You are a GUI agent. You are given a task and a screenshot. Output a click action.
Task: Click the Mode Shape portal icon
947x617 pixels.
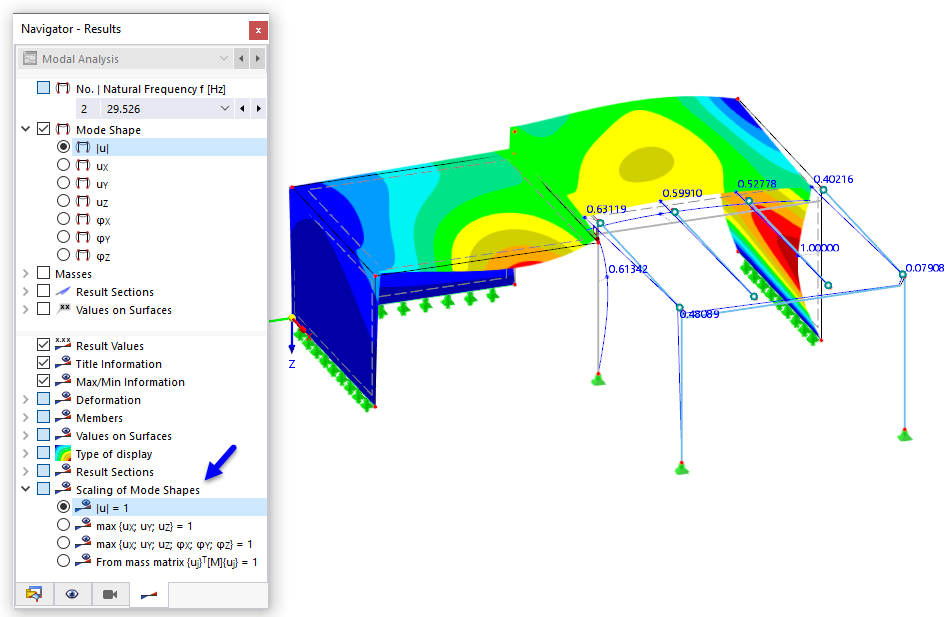63,129
